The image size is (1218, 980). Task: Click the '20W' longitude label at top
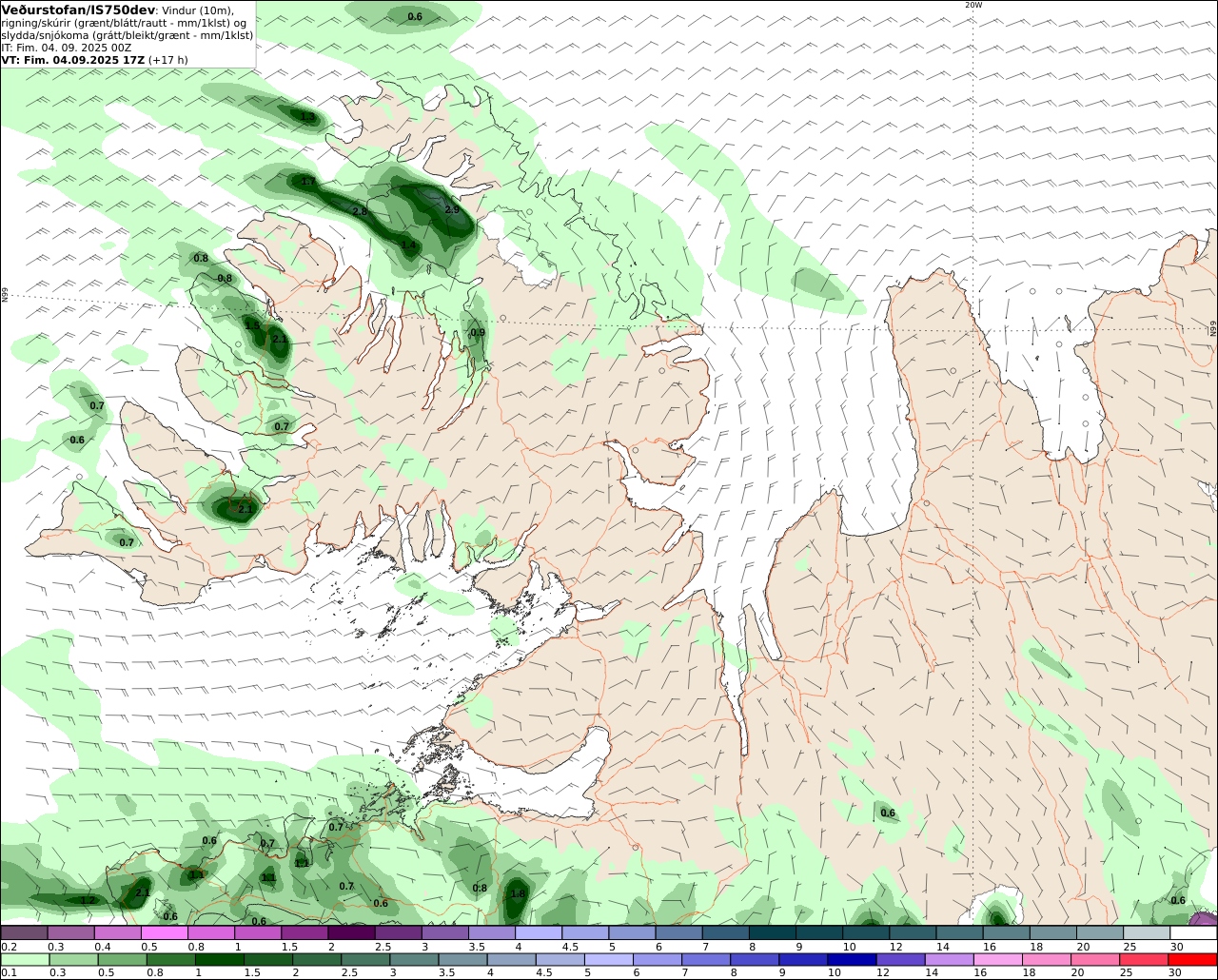[972, 5]
